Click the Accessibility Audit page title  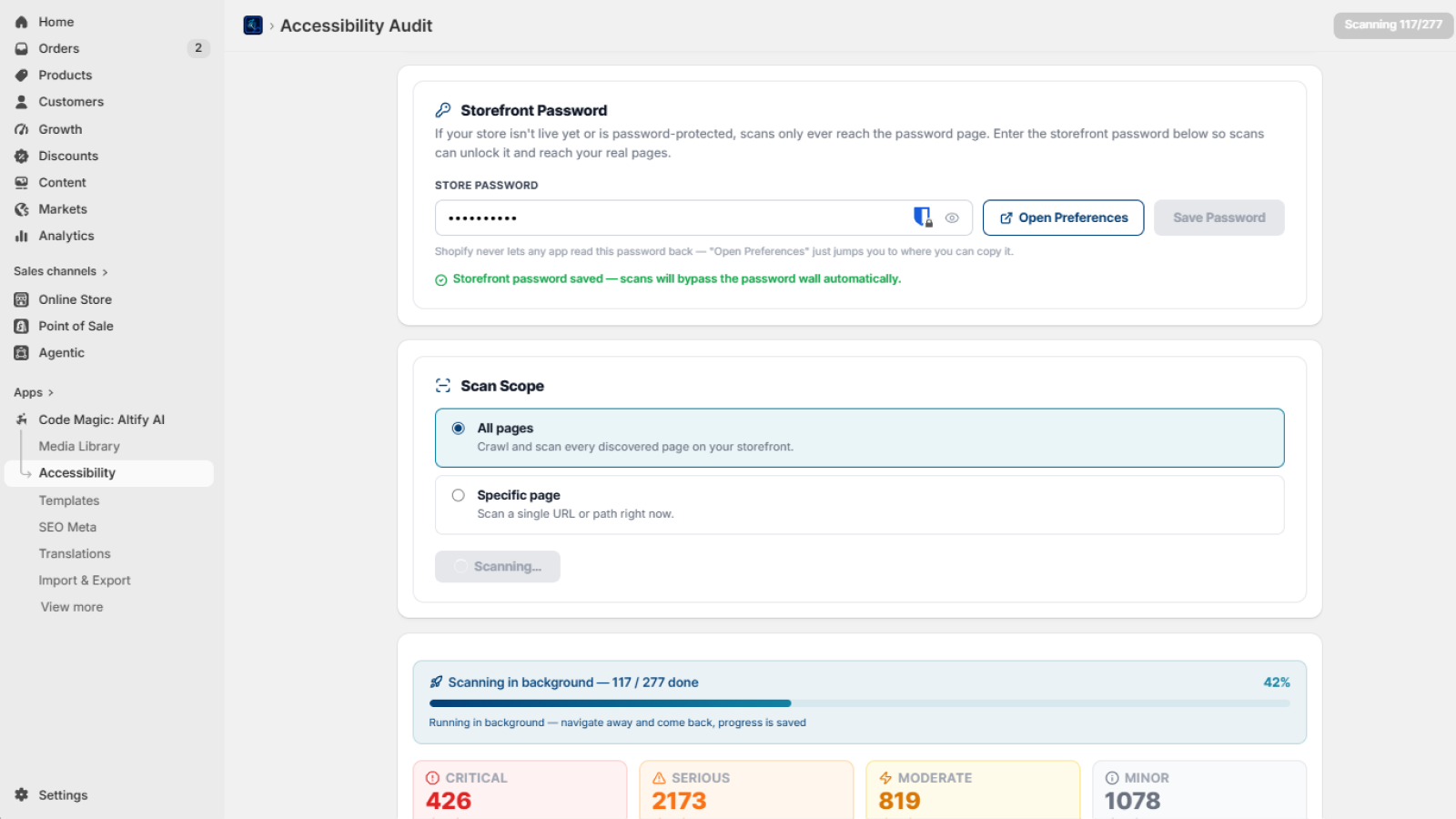point(356,25)
